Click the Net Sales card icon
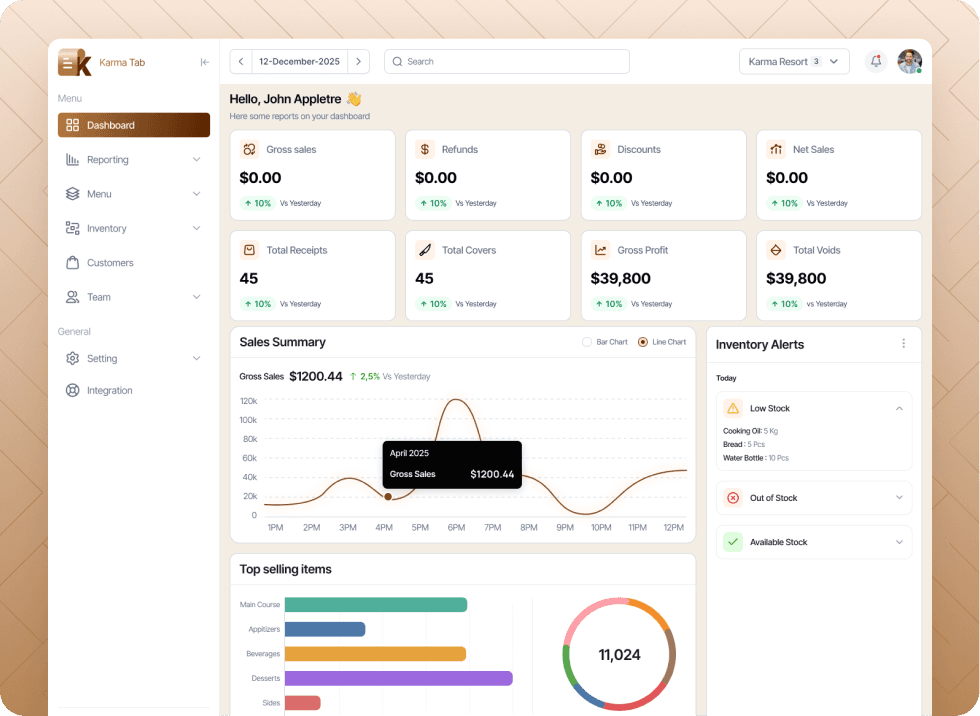The width and height of the screenshot is (980, 716). click(x=776, y=149)
